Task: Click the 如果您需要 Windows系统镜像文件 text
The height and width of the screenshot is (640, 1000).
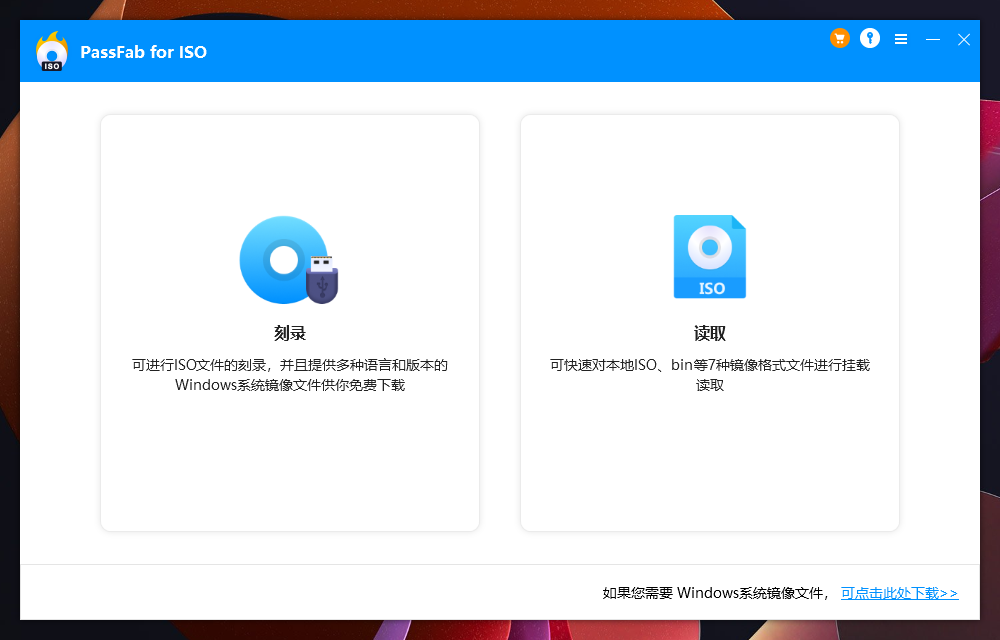Action: [x=715, y=593]
